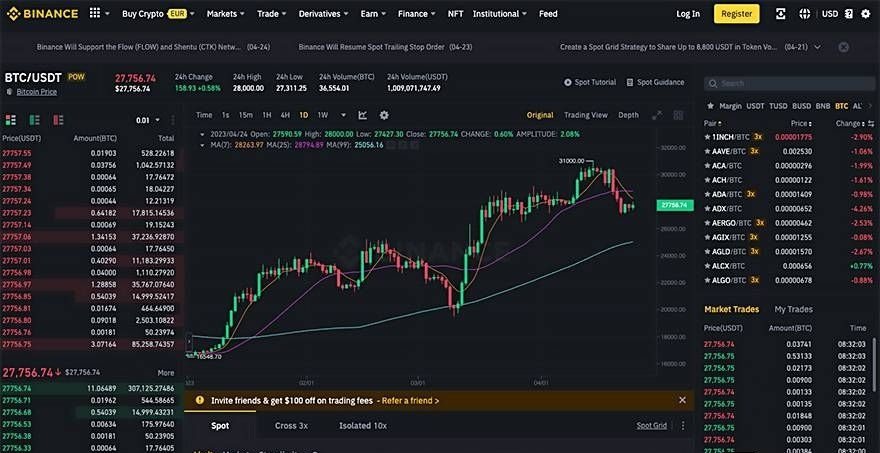This screenshot has width=880, height=453.
Task: Open the help center icon beside USD
Action: [849, 14]
